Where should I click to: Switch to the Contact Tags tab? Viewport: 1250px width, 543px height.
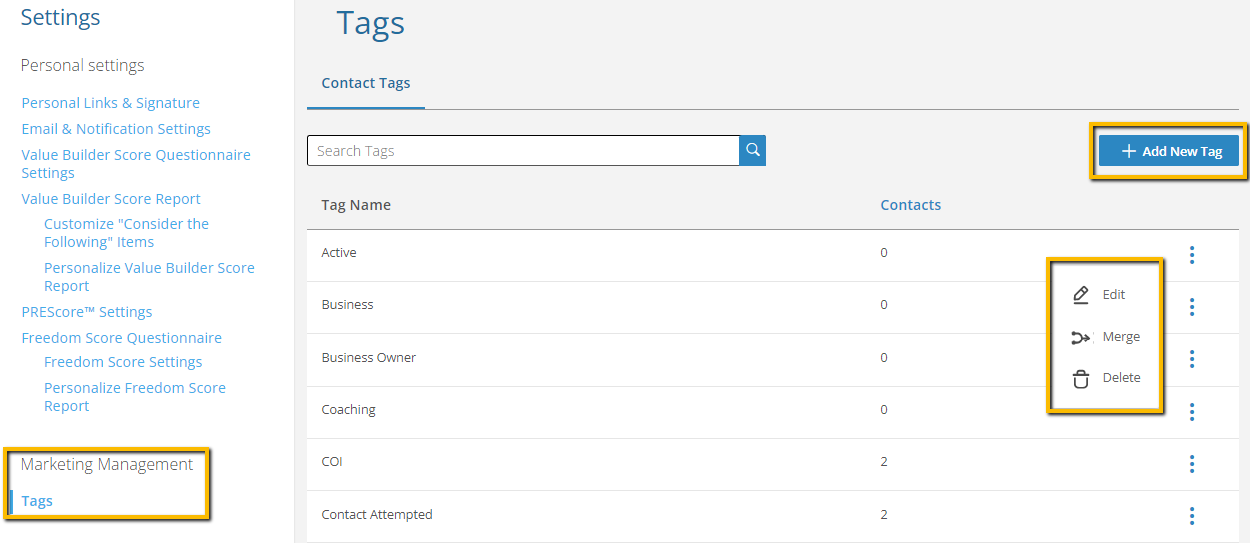[366, 83]
